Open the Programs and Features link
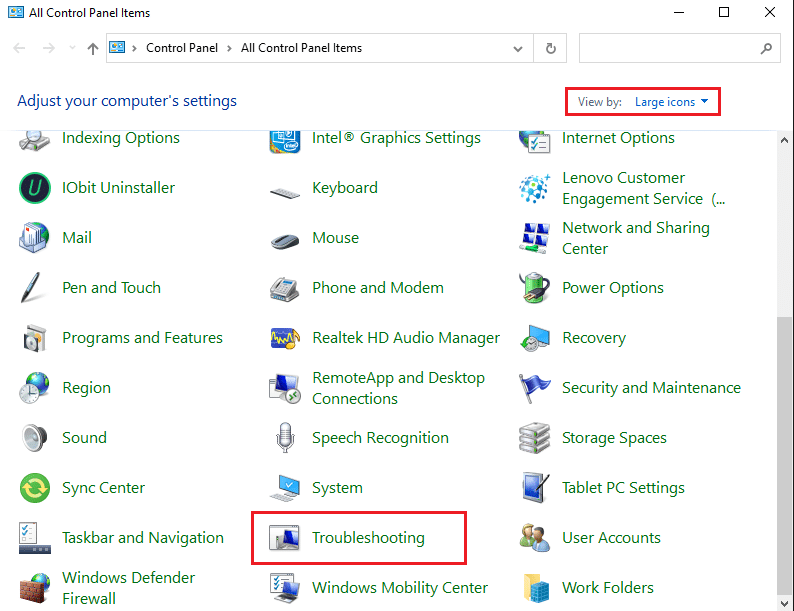This screenshot has height=611, width=794. click(142, 338)
